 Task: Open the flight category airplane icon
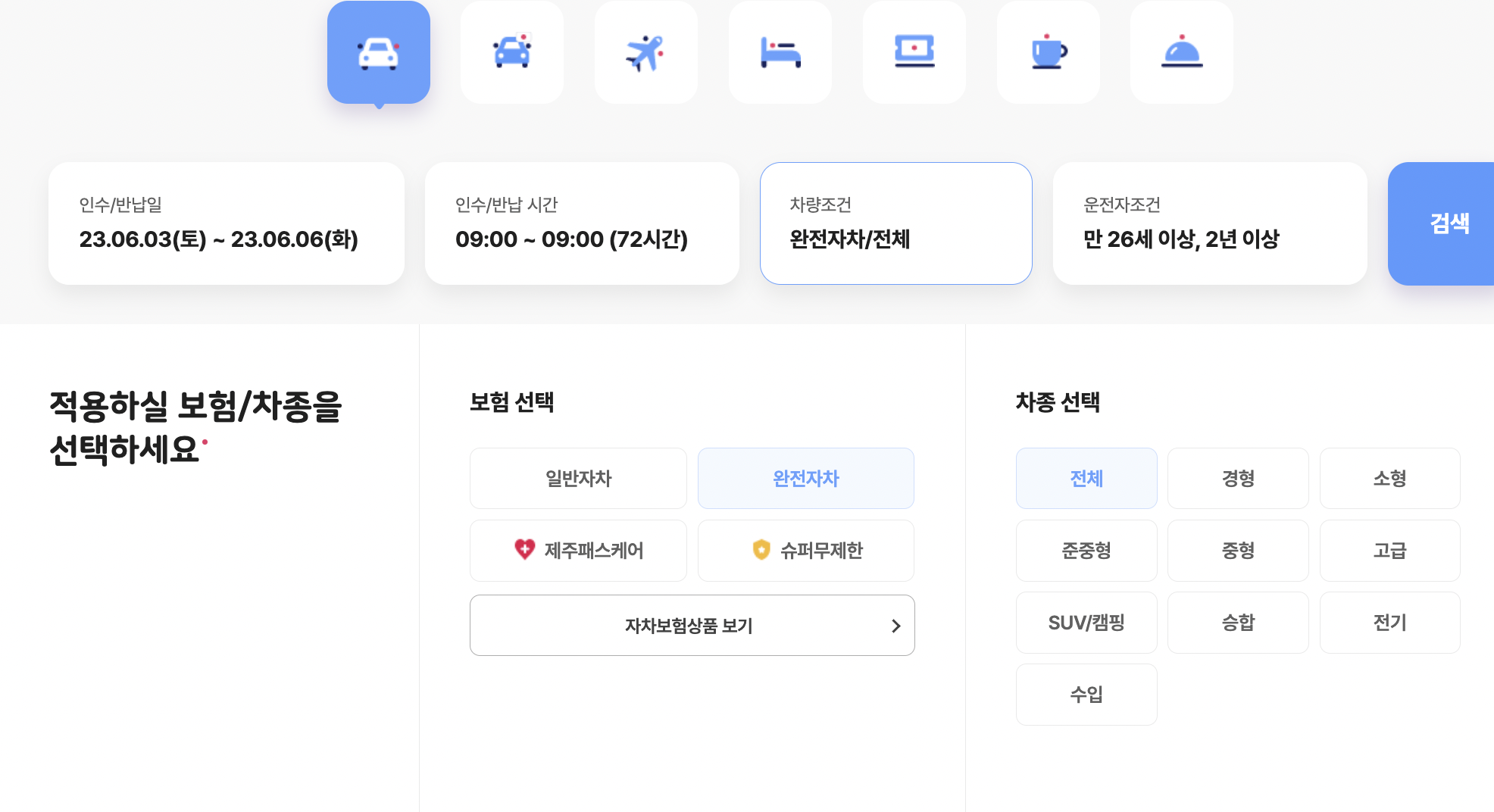tap(645, 52)
